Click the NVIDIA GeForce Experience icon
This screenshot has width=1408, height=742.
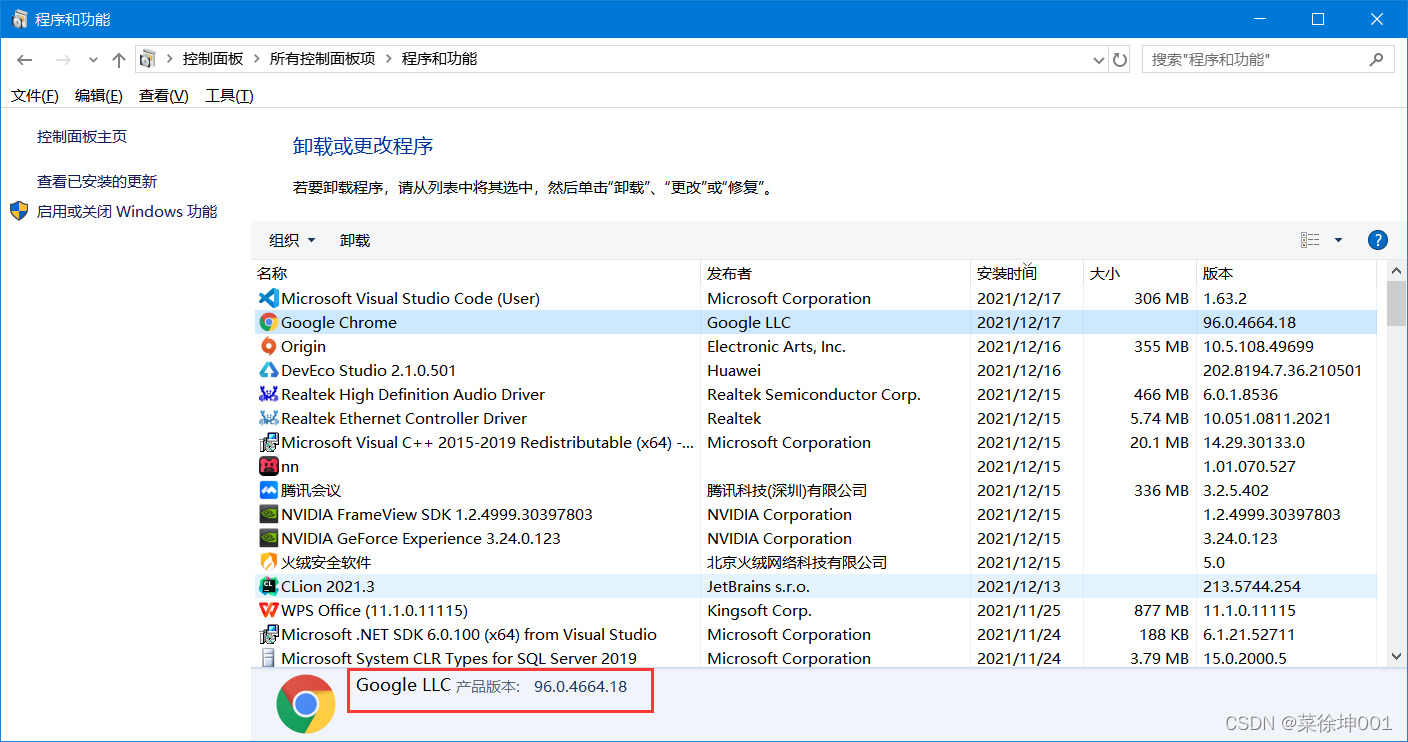(268, 538)
